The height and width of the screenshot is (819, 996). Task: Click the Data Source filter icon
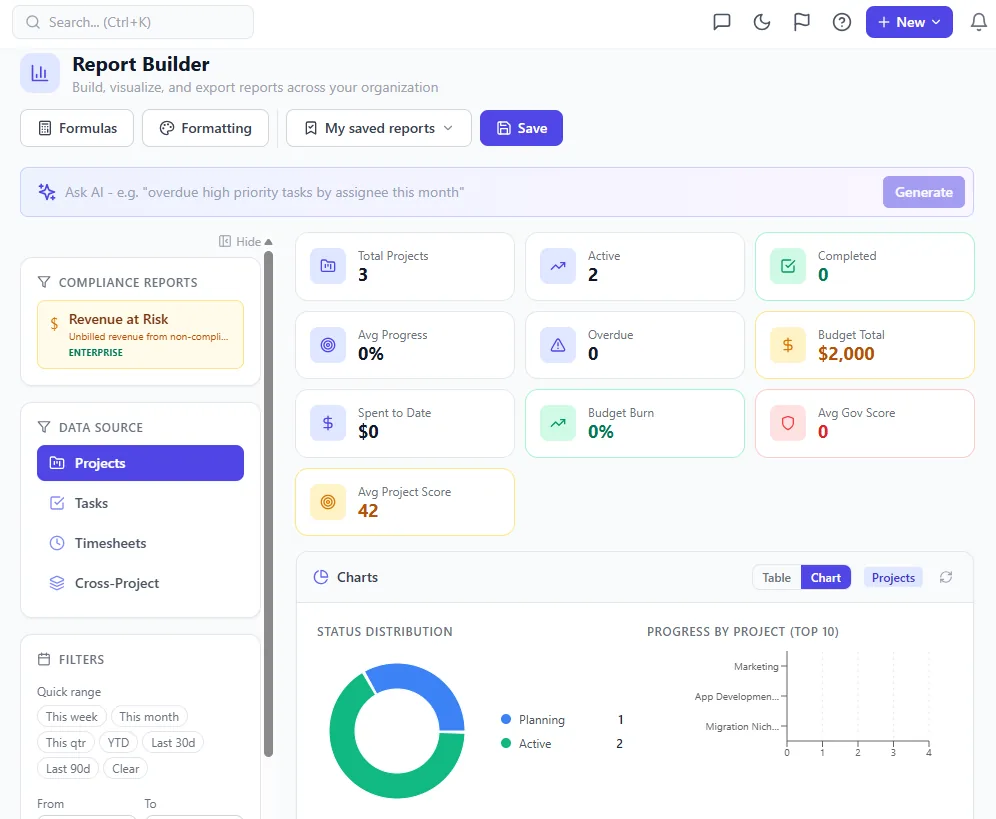44,427
